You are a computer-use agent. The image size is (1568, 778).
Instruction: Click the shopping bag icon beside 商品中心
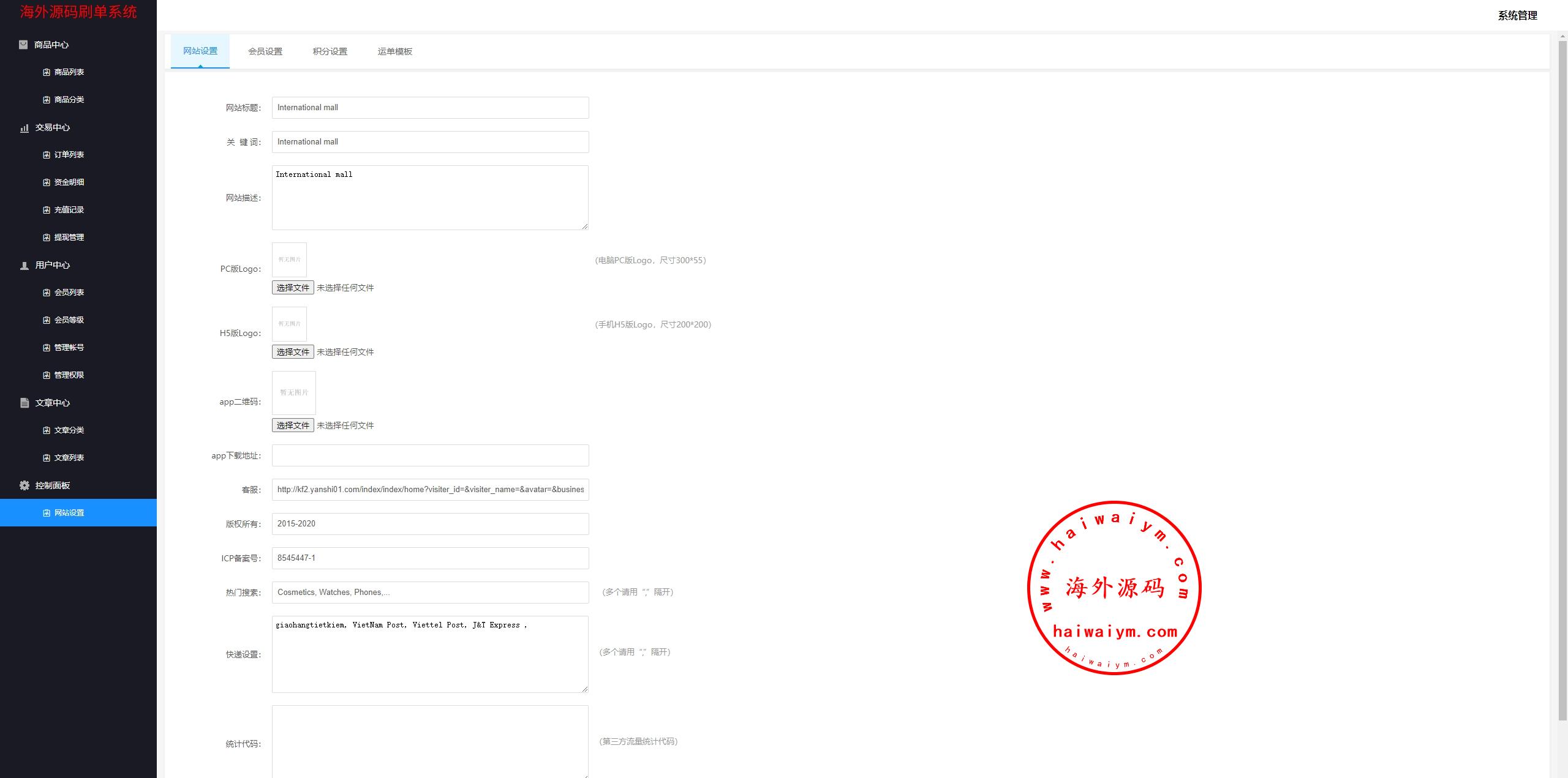coord(23,45)
